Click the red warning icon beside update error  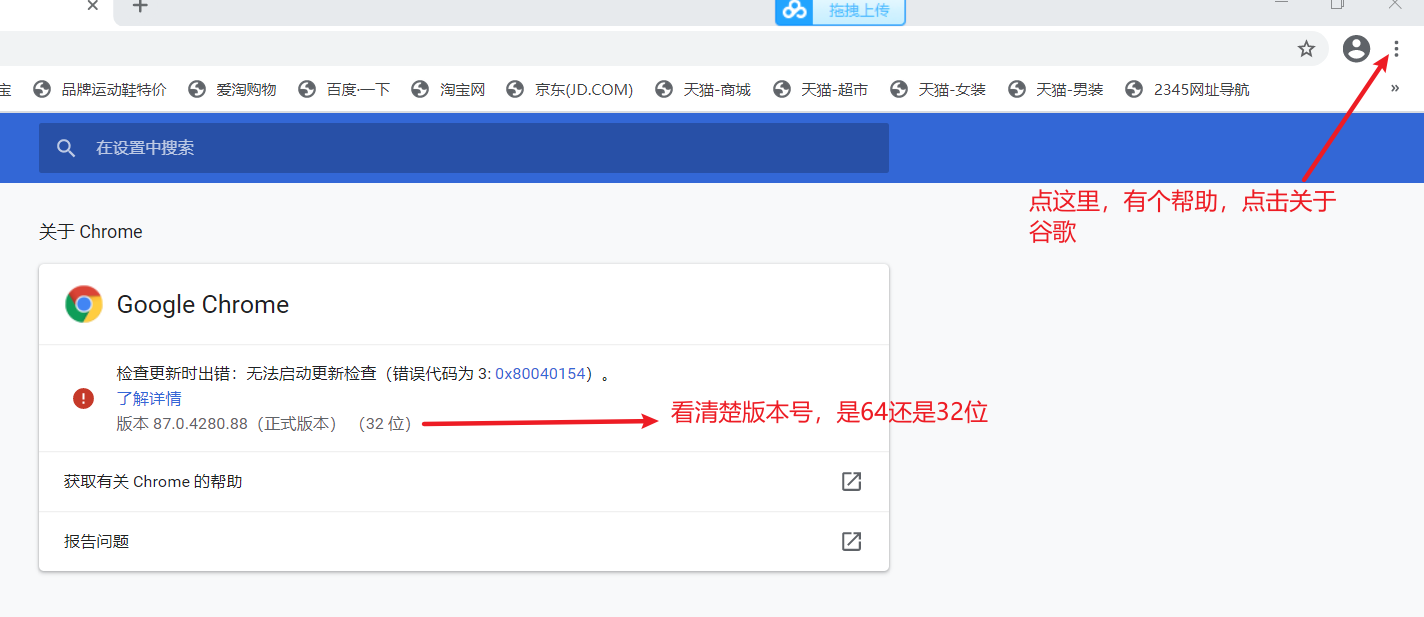coord(83,398)
